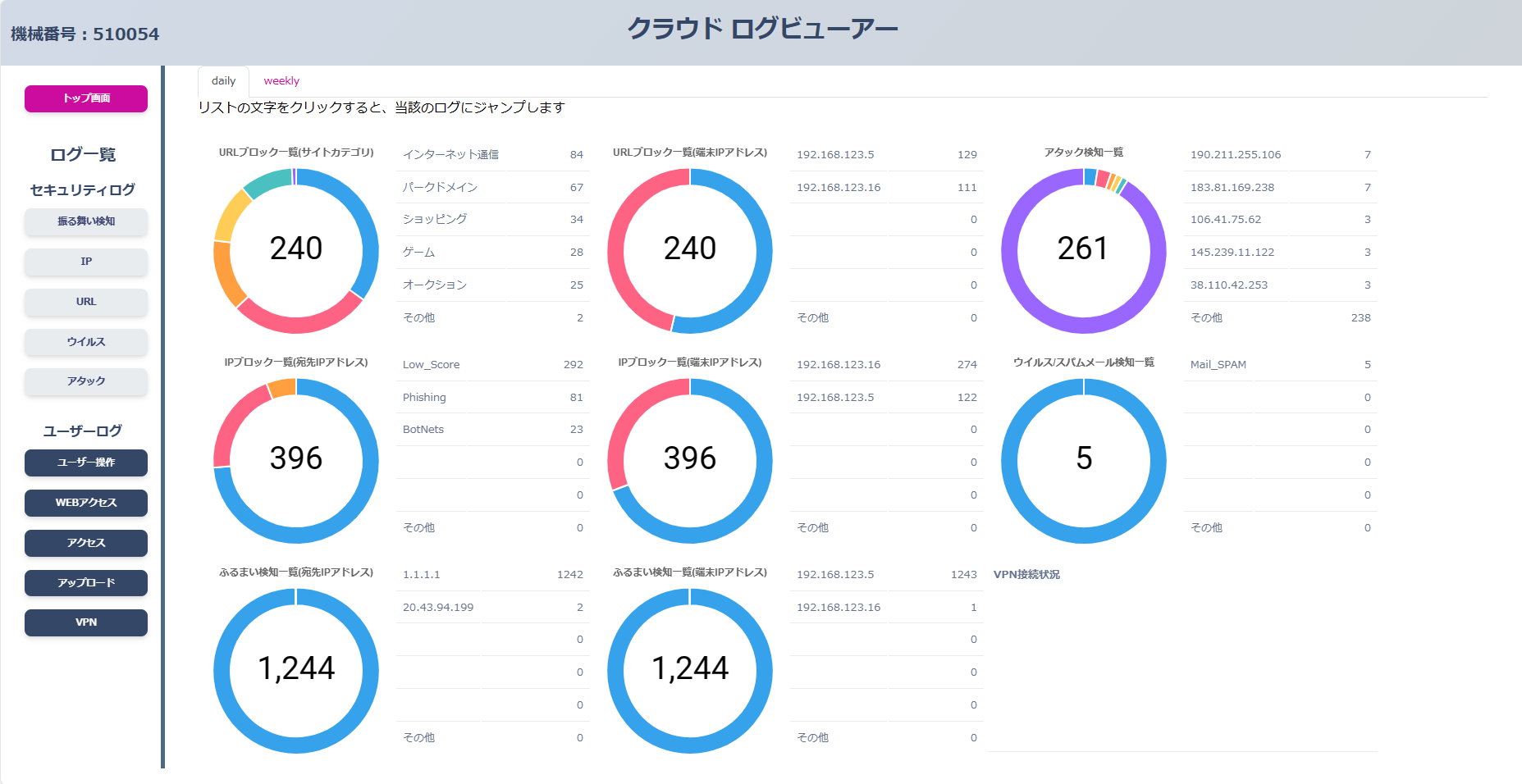Open the アップロード user log
Viewport: 1522px width, 784px height.
pos(85,582)
